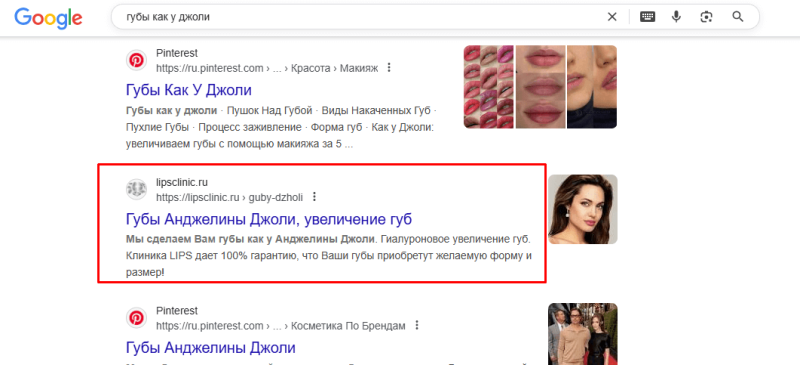Click Pinterest site name above Красота › Макияж
The image size is (800, 365).
[x=177, y=54]
